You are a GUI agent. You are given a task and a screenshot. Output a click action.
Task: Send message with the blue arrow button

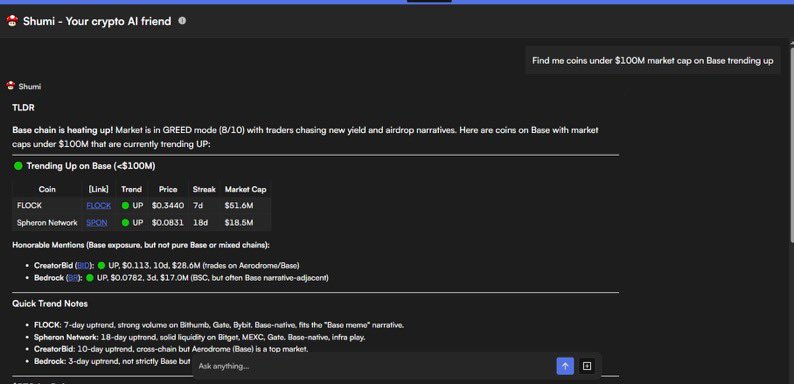[565, 366]
